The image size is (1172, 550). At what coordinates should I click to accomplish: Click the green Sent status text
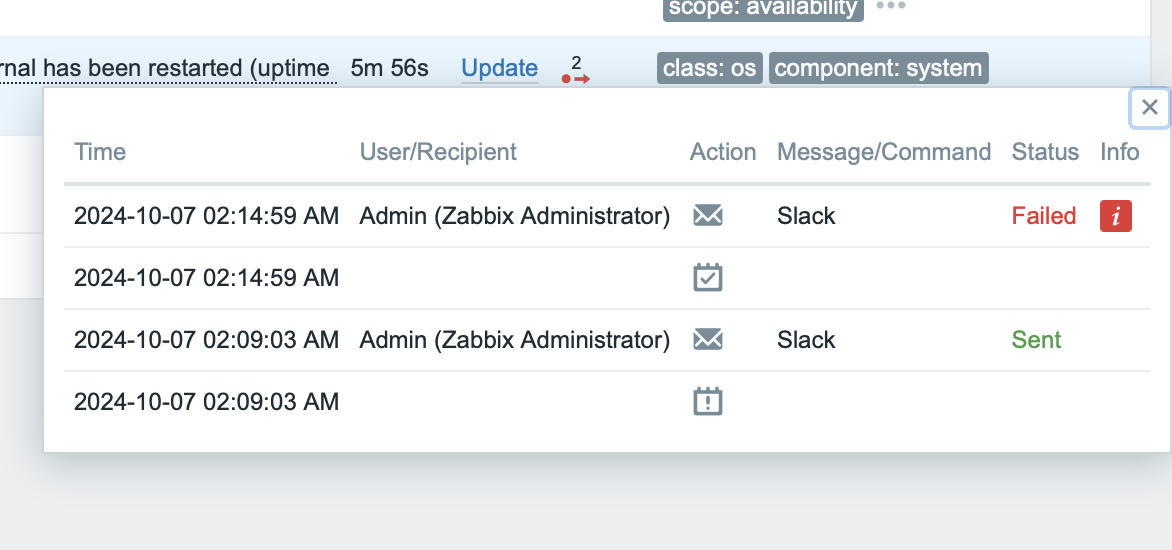point(1036,340)
